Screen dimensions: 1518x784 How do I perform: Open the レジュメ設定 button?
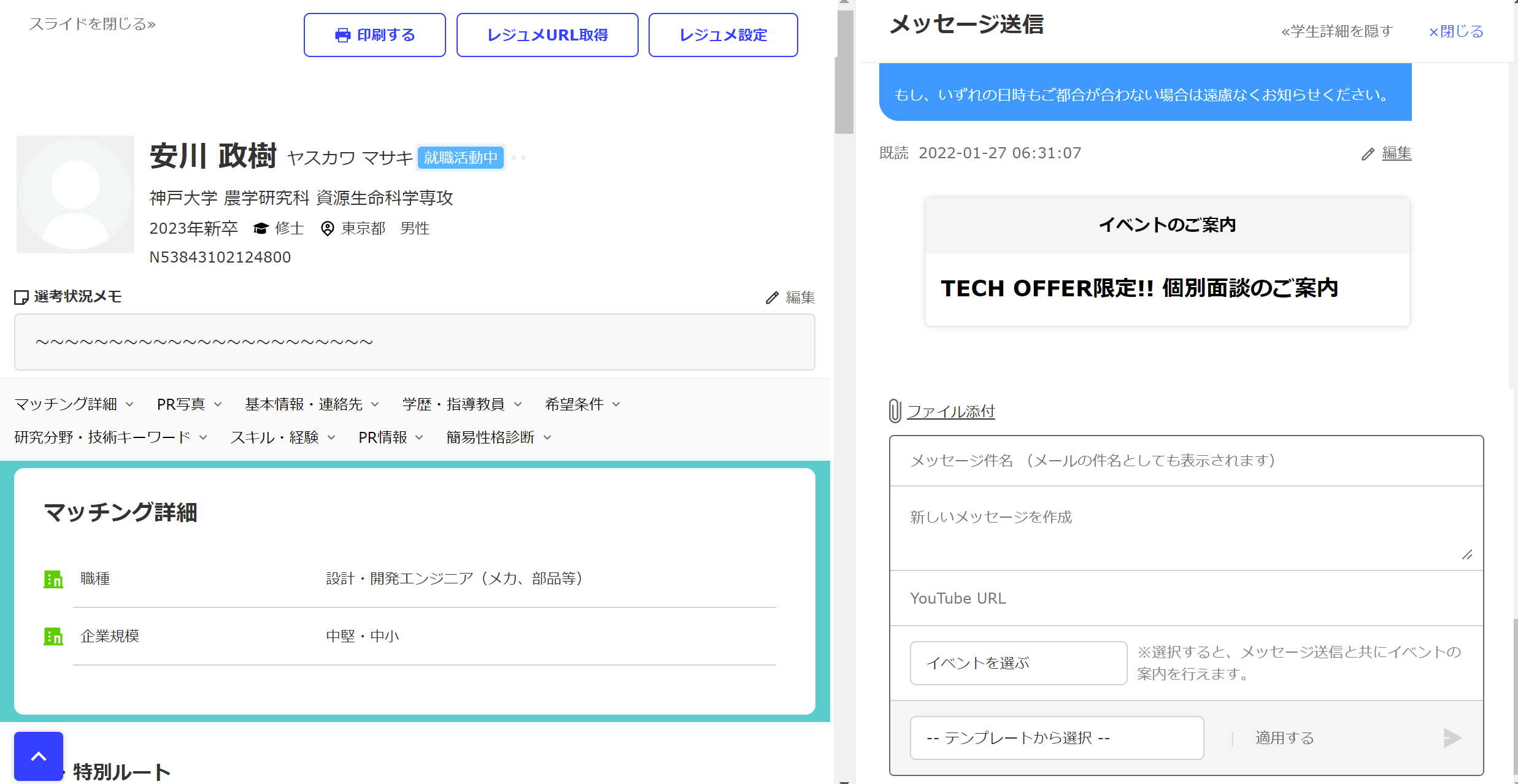[x=723, y=36]
